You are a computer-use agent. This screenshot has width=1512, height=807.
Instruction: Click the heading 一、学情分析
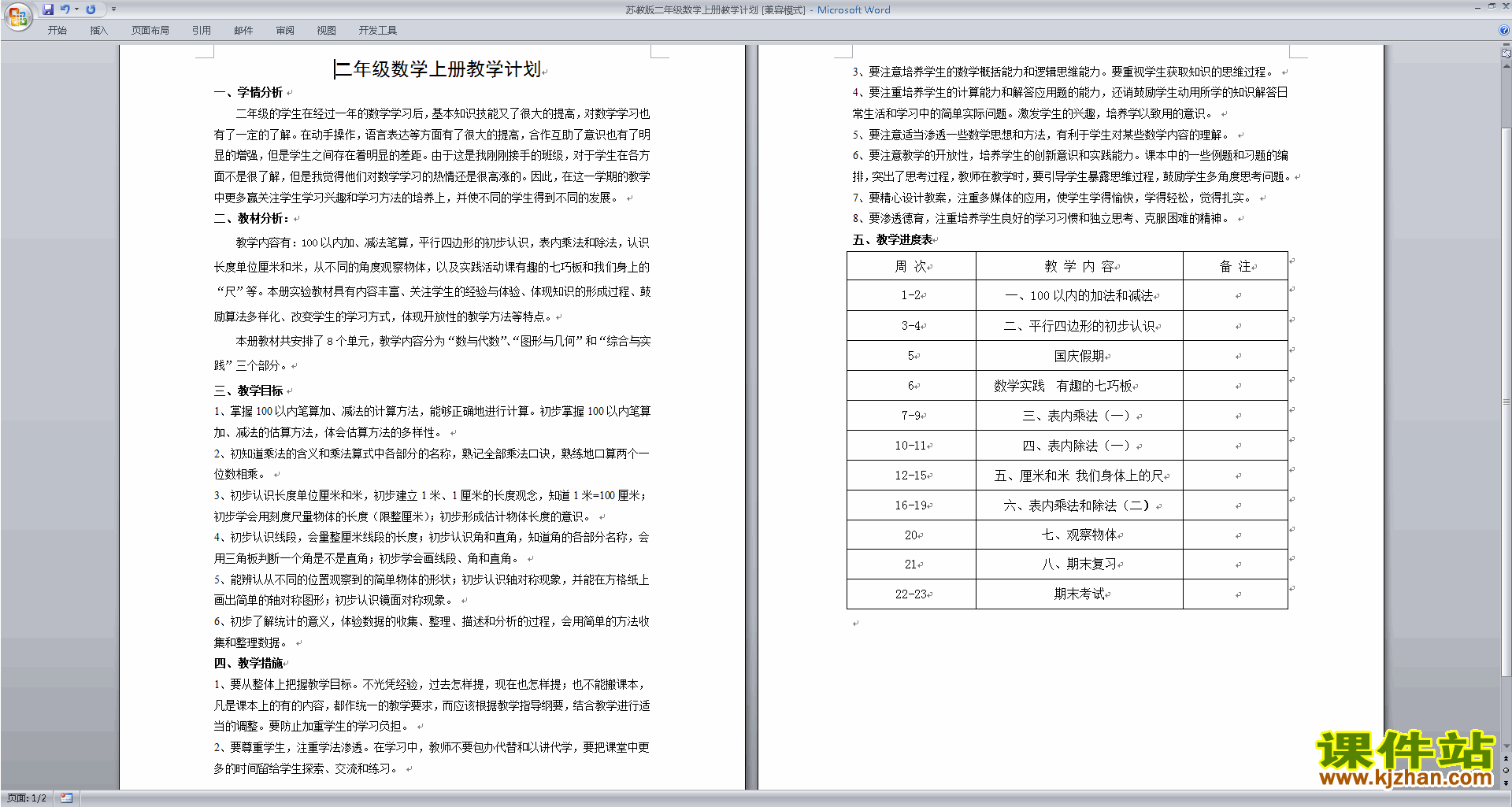(248, 92)
